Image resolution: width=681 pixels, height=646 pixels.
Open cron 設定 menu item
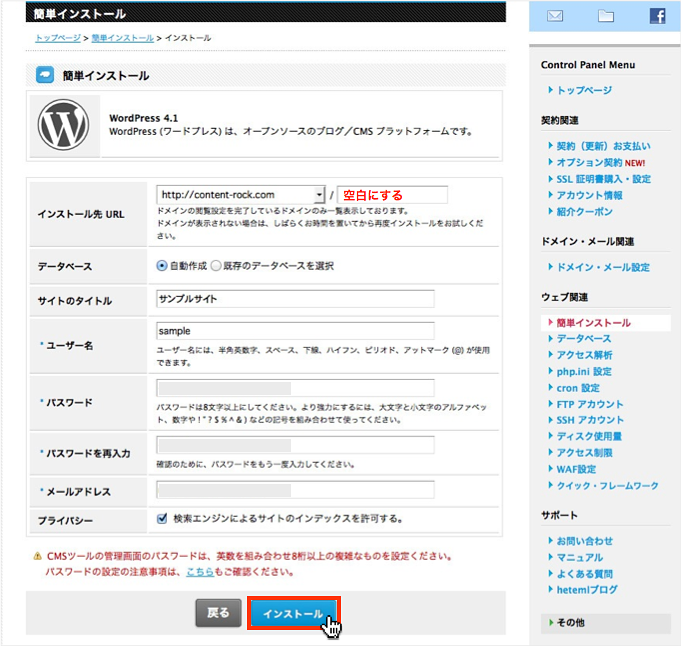pos(578,388)
